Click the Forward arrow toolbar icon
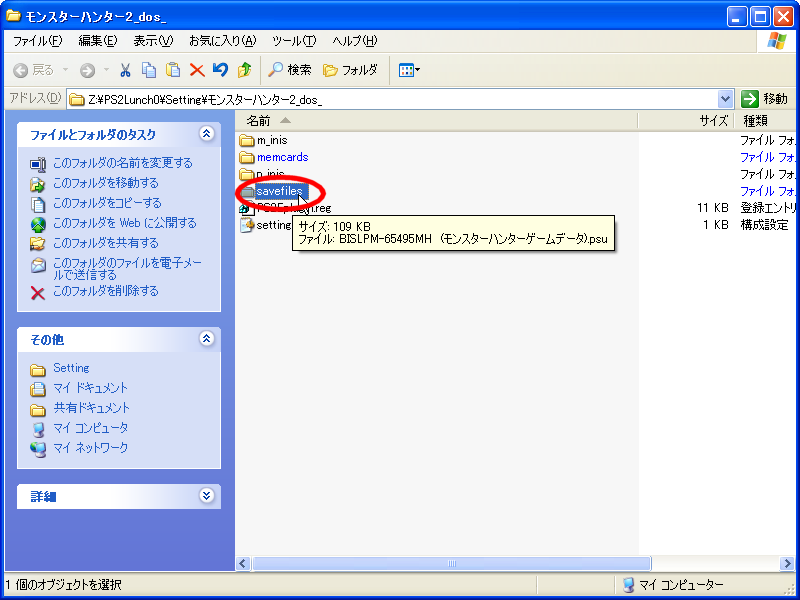The width and height of the screenshot is (800, 600). click(x=87, y=70)
